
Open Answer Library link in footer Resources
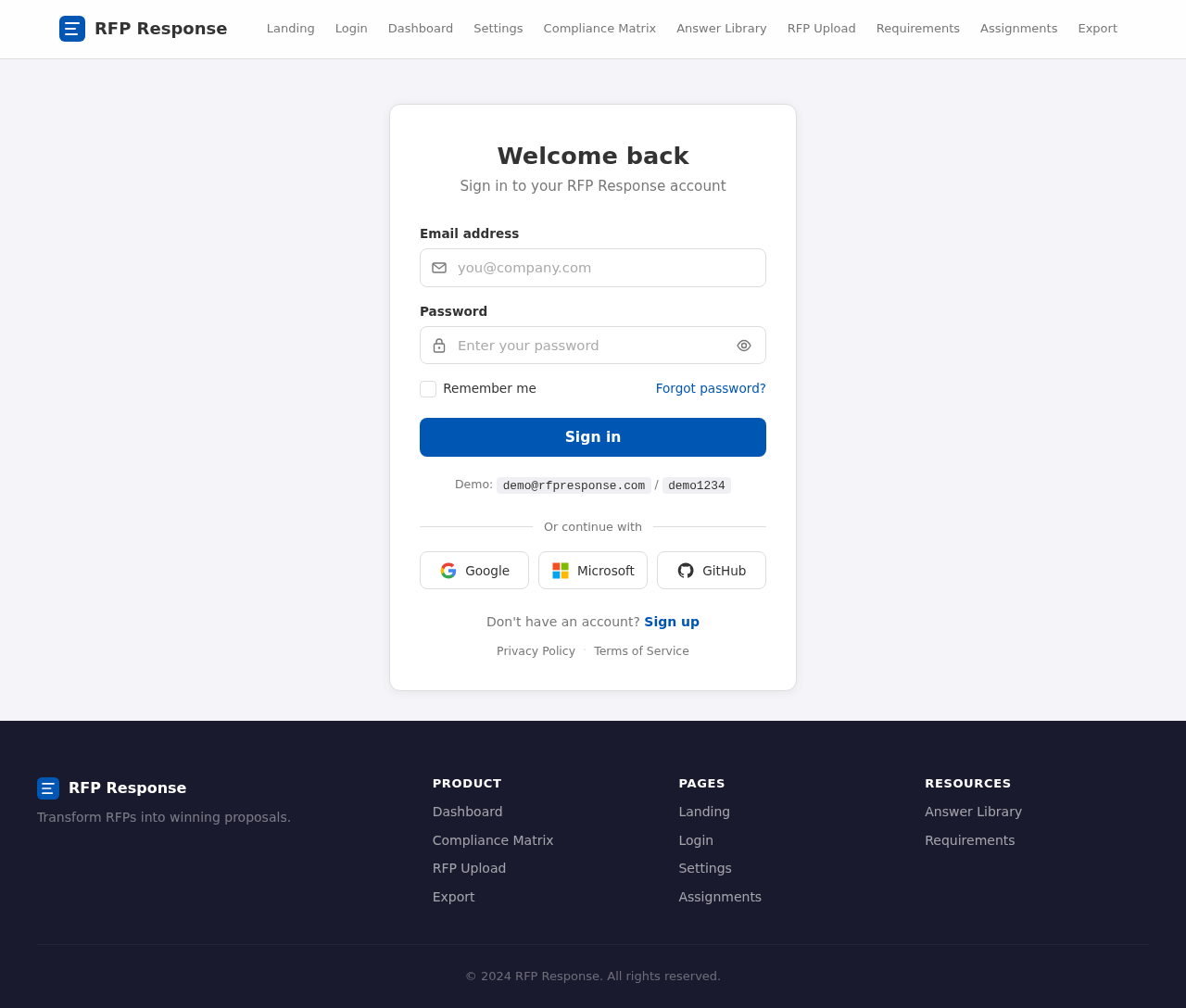click(x=974, y=812)
